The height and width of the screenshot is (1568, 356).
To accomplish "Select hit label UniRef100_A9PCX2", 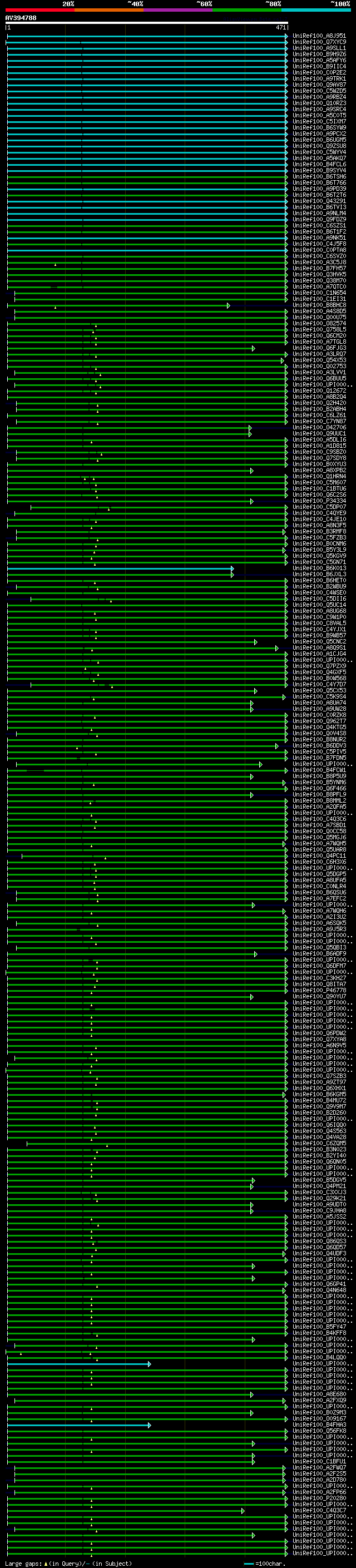I will point(319,134).
